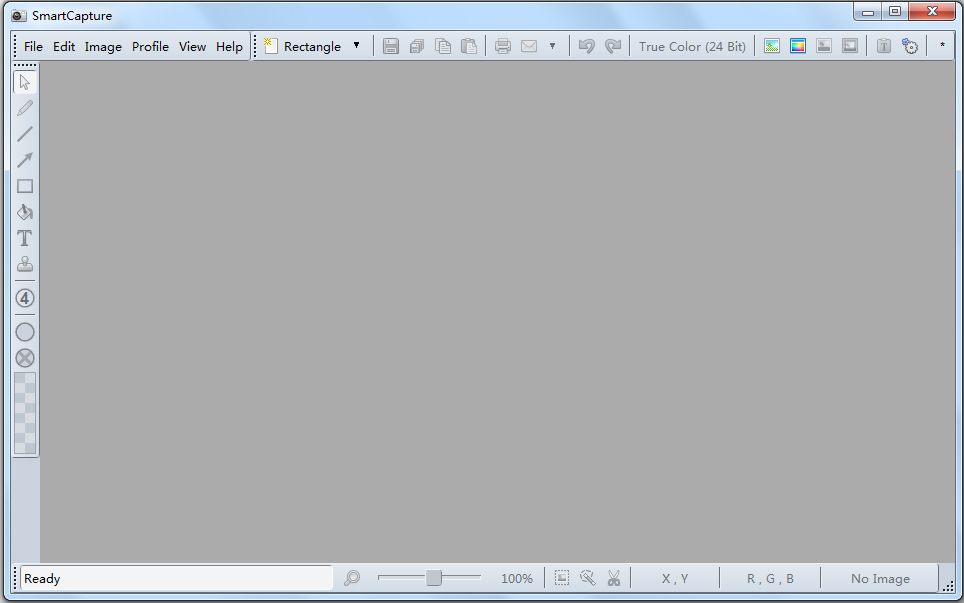Image resolution: width=964 pixels, height=603 pixels.
Task: Set line width with the numbered circle
Action: [x=25, y=298]
